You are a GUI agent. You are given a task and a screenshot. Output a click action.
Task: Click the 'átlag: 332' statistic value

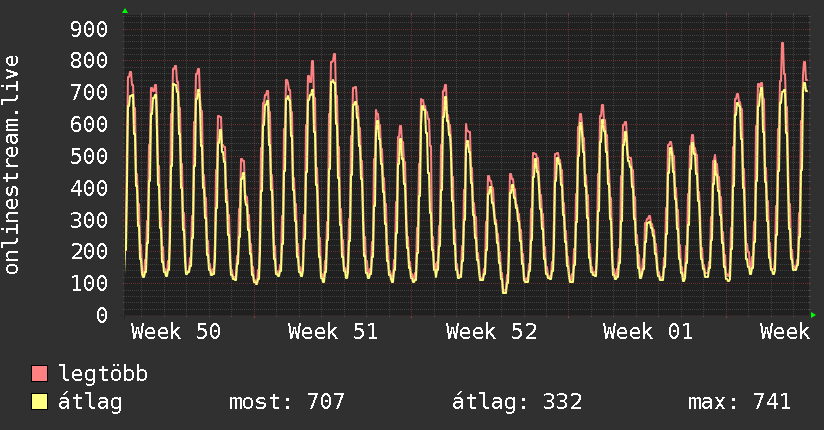(517, 402)
